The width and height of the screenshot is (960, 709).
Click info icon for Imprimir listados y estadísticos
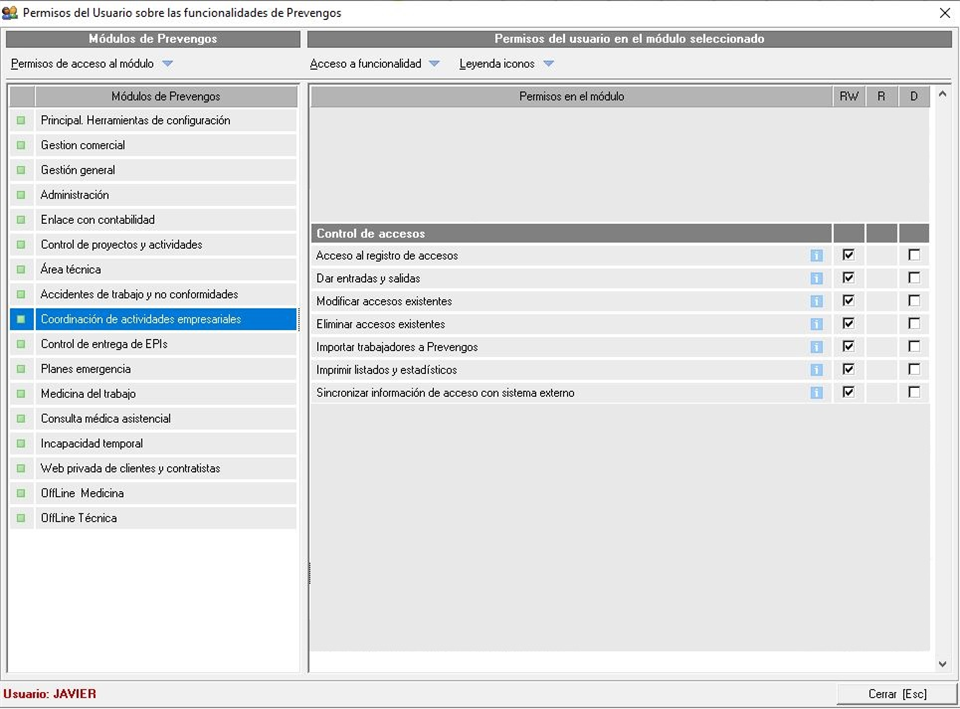click(x=816, y=370)
